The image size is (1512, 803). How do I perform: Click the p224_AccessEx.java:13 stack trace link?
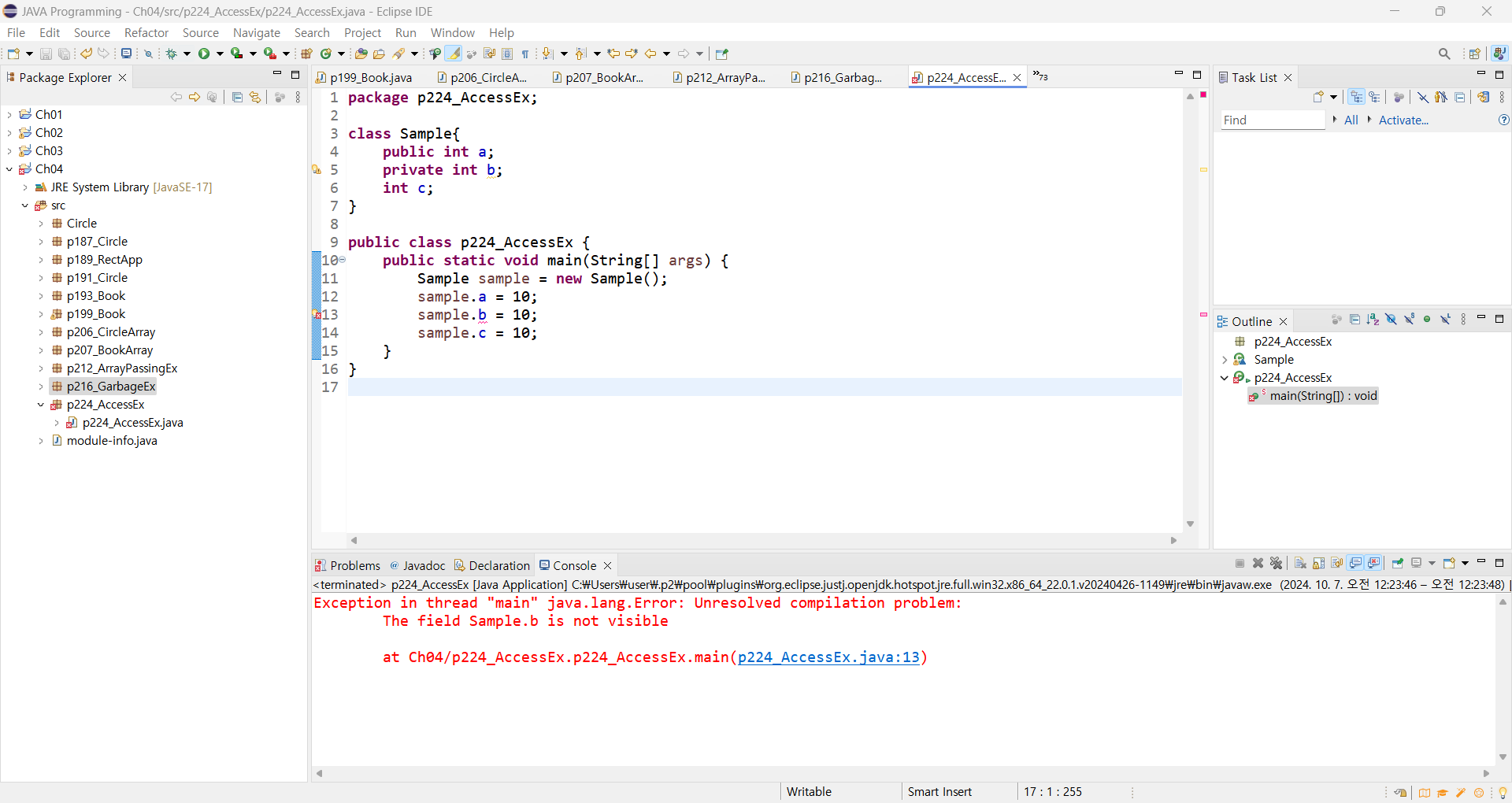coord(828,657)
